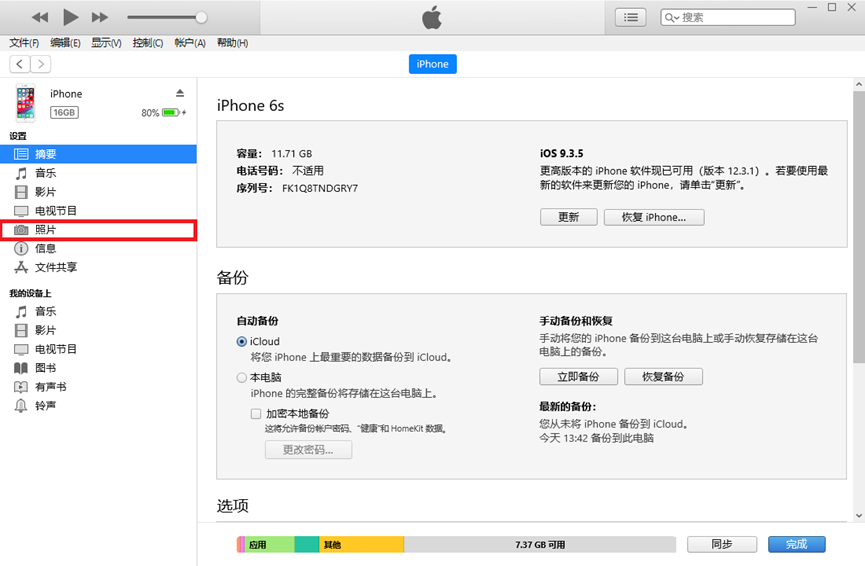This screenshot has width=865, height=566.
Task: Click the Update (更新) button
Action: (568, 217)
